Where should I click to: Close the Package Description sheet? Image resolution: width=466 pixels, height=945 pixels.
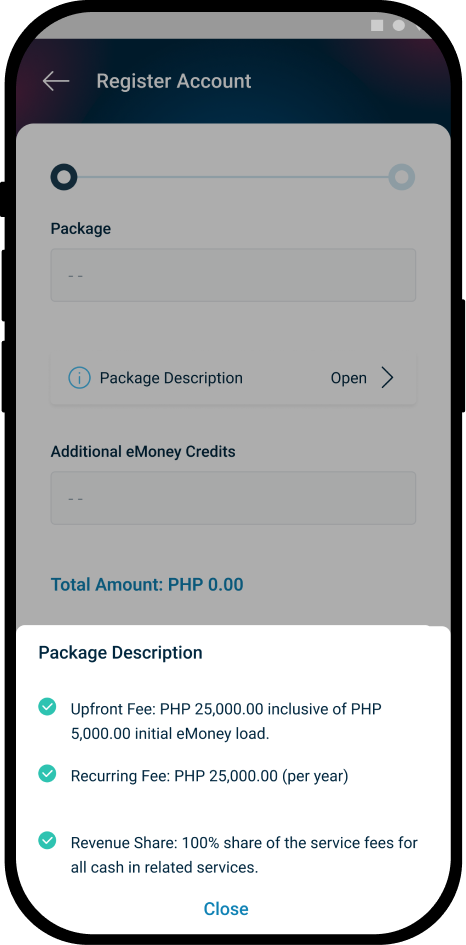tap(226, 909)
